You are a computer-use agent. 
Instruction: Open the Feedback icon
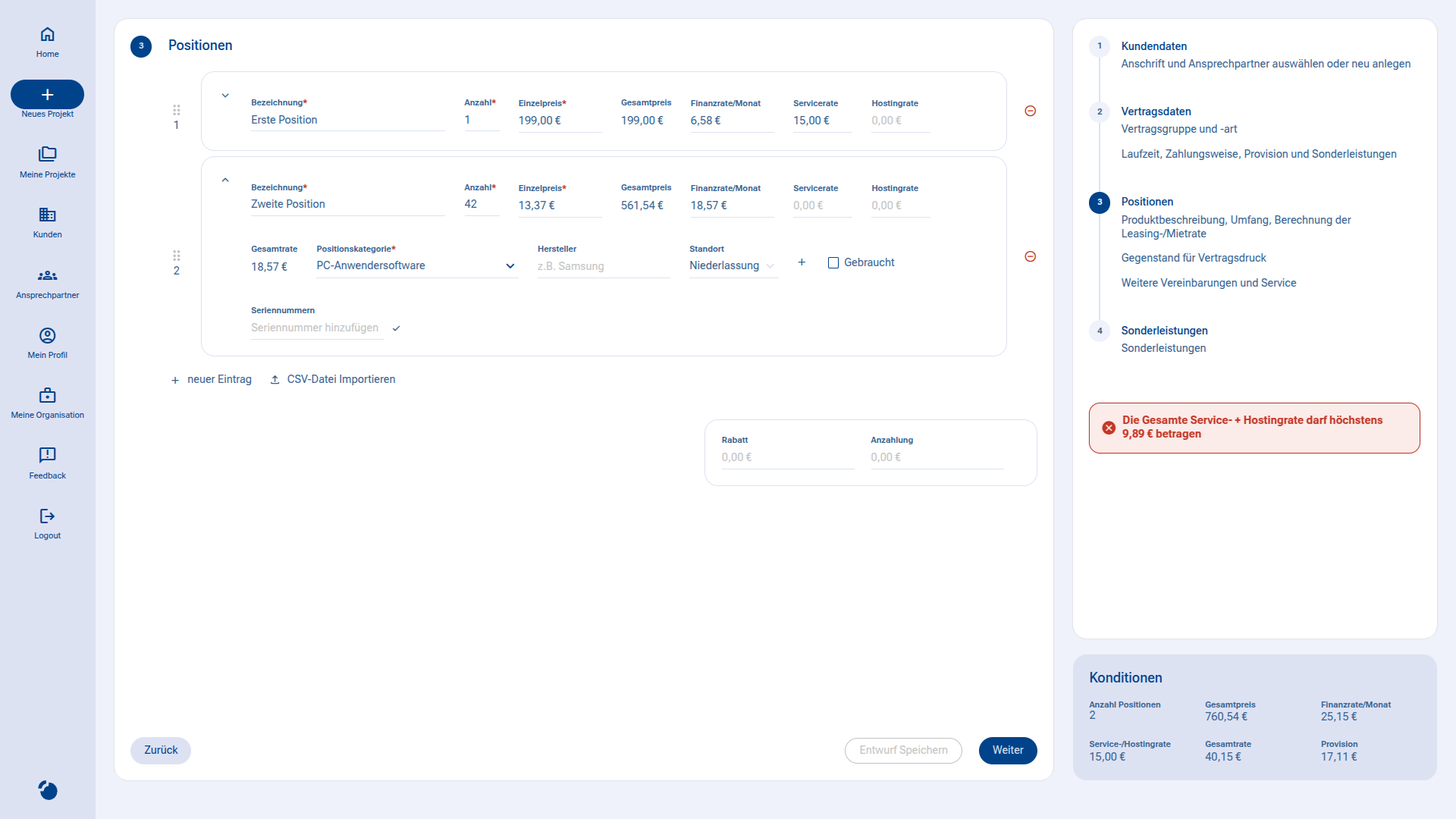point(47,455)
